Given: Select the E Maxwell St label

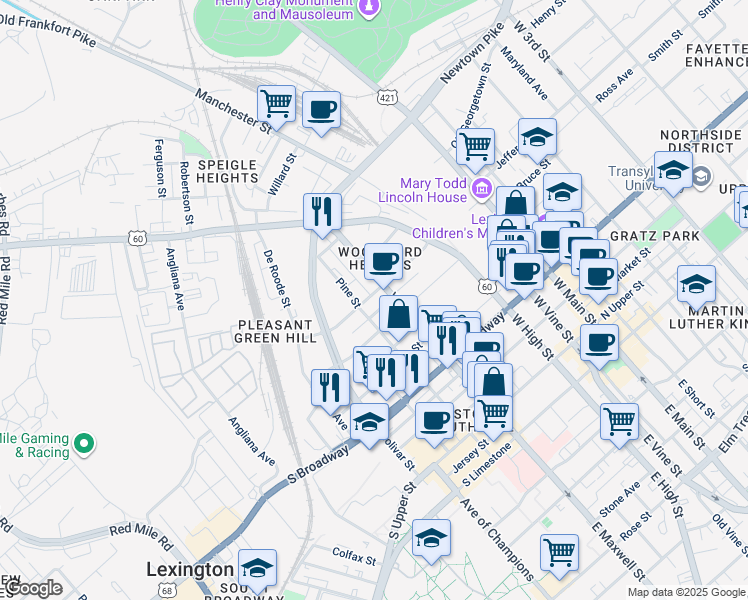Looking at the screenshot, I should tap(619, 552).
